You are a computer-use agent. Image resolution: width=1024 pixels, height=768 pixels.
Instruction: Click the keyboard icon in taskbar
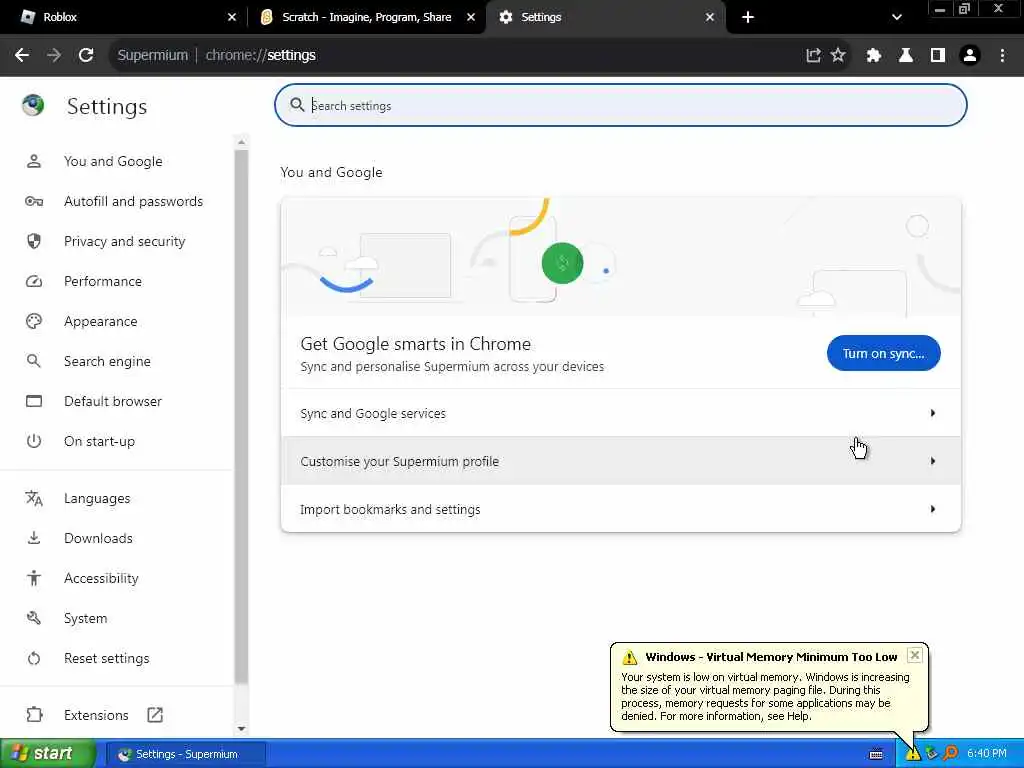(x=876, y=754)
